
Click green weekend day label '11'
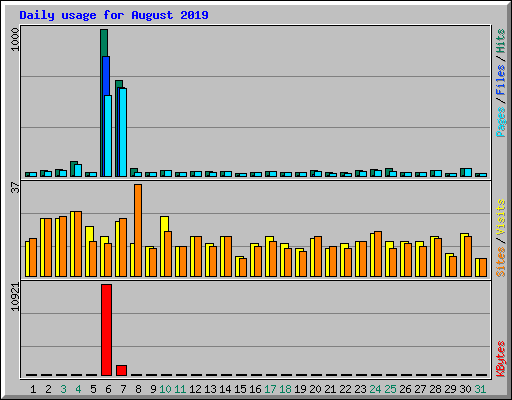click(x=180, y=389)
